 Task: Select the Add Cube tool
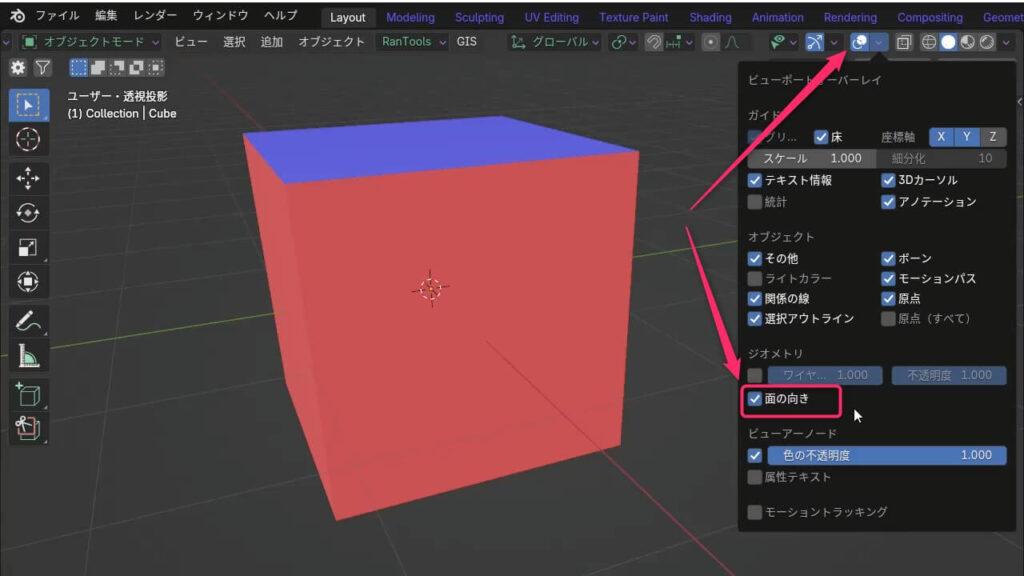[28, 394]
